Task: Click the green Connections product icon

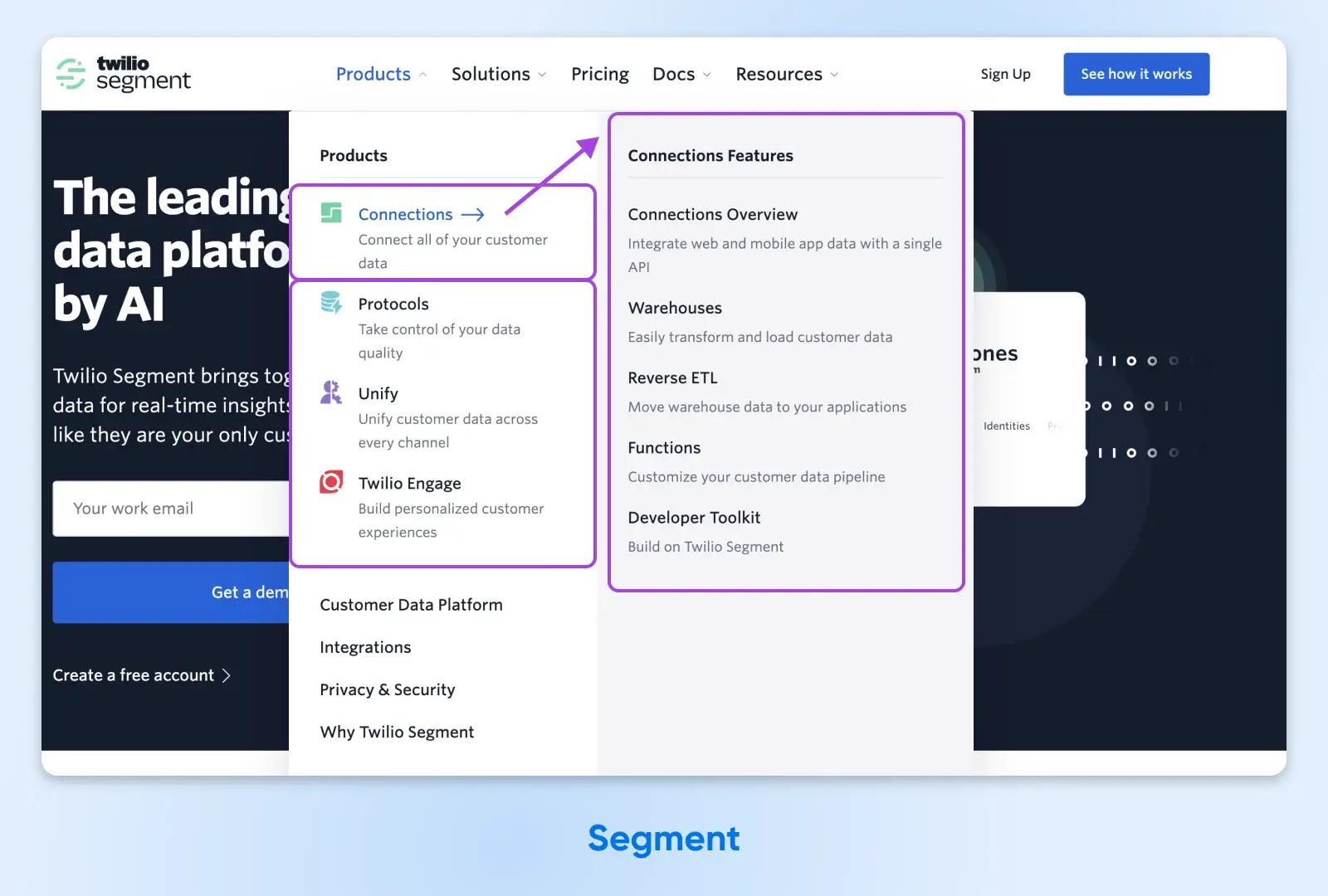Action: tap(331, 213)
